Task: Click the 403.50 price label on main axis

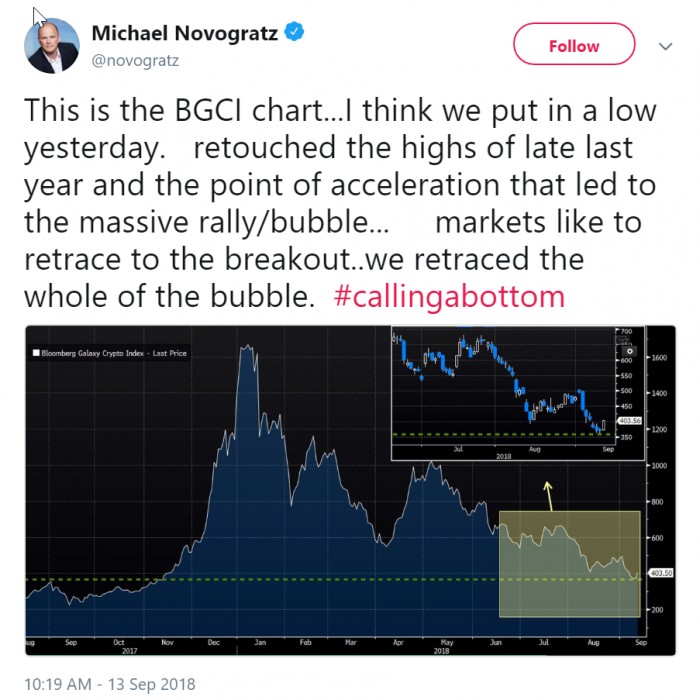Action: (x=661, y=573)
